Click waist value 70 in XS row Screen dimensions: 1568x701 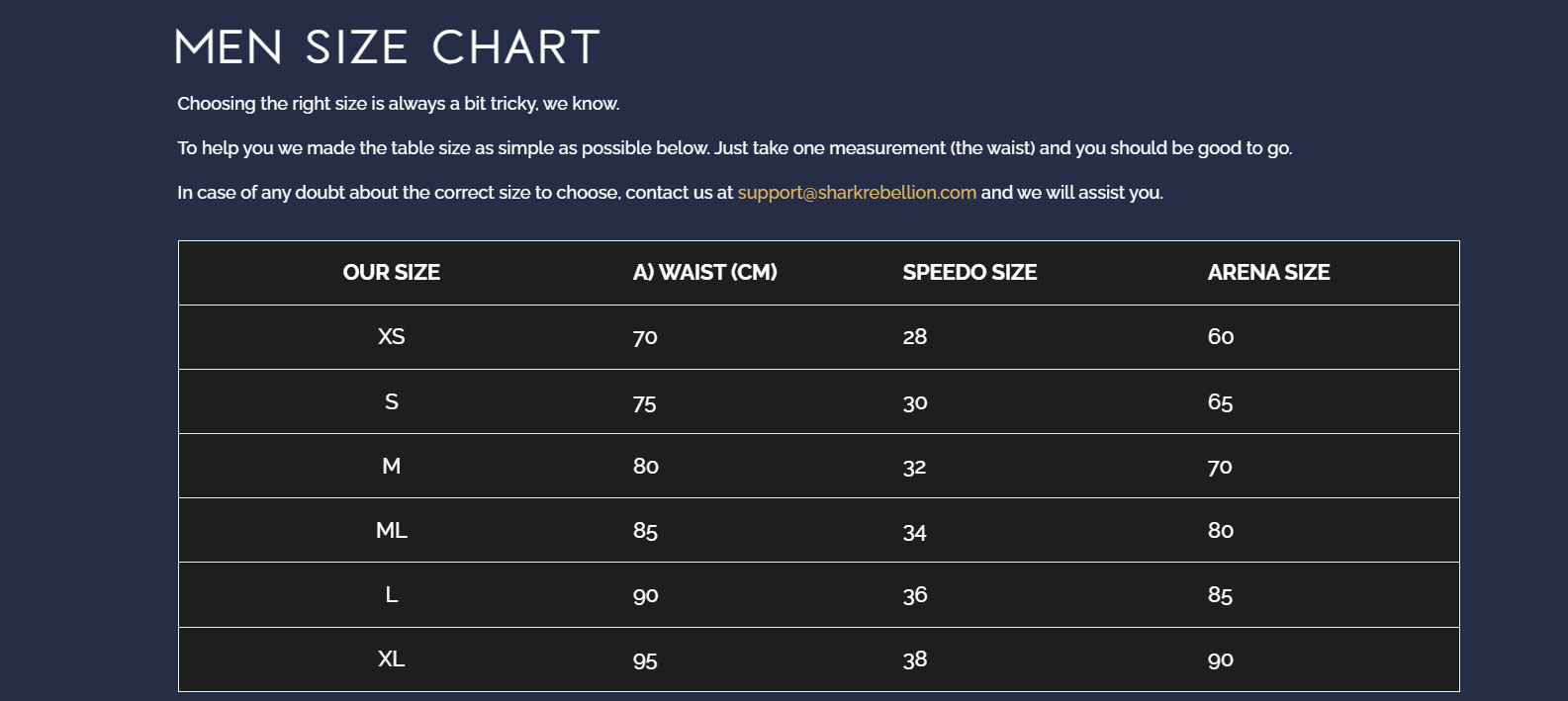645,338
